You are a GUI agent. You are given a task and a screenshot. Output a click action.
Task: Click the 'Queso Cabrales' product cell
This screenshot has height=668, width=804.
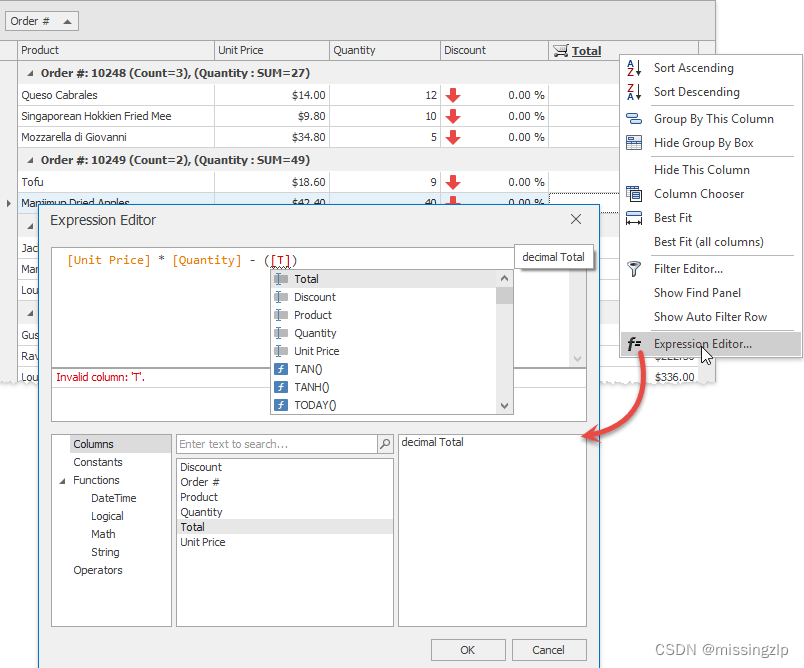tap(116, 95)
